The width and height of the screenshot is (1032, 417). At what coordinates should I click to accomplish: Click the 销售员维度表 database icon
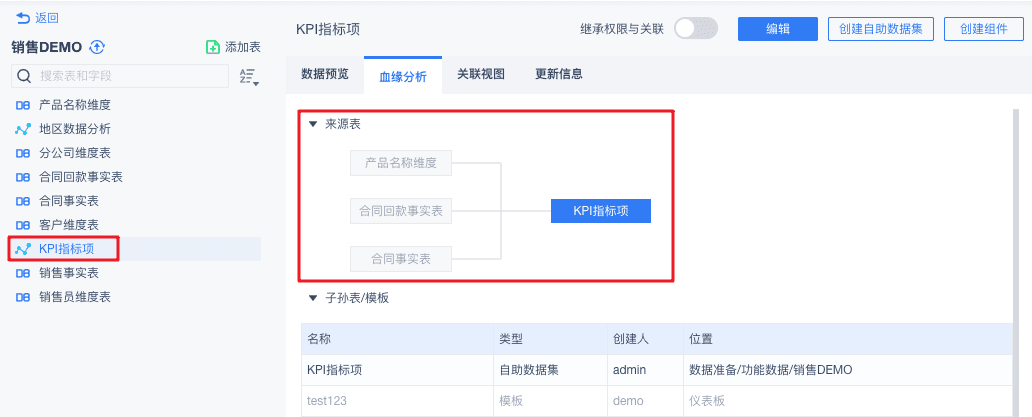(x=24, y=297)
